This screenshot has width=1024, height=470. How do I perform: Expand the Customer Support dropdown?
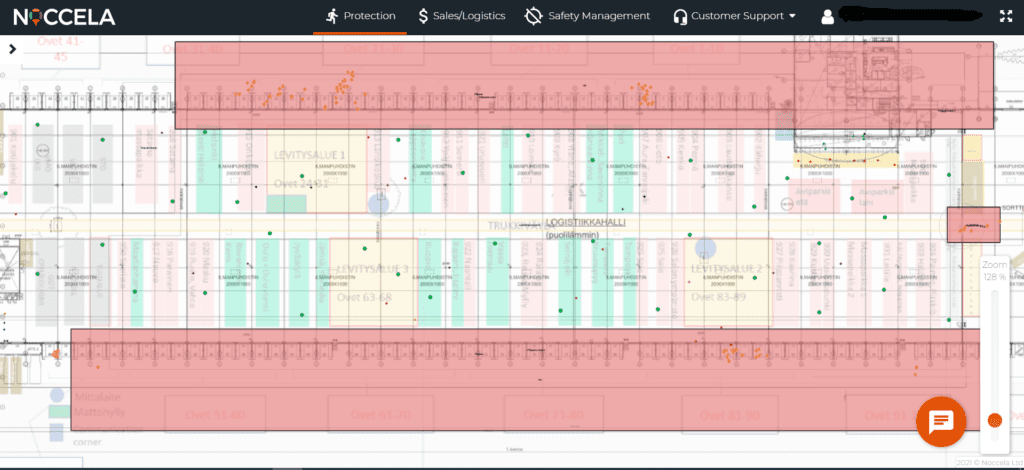click(x=735, y=16)
